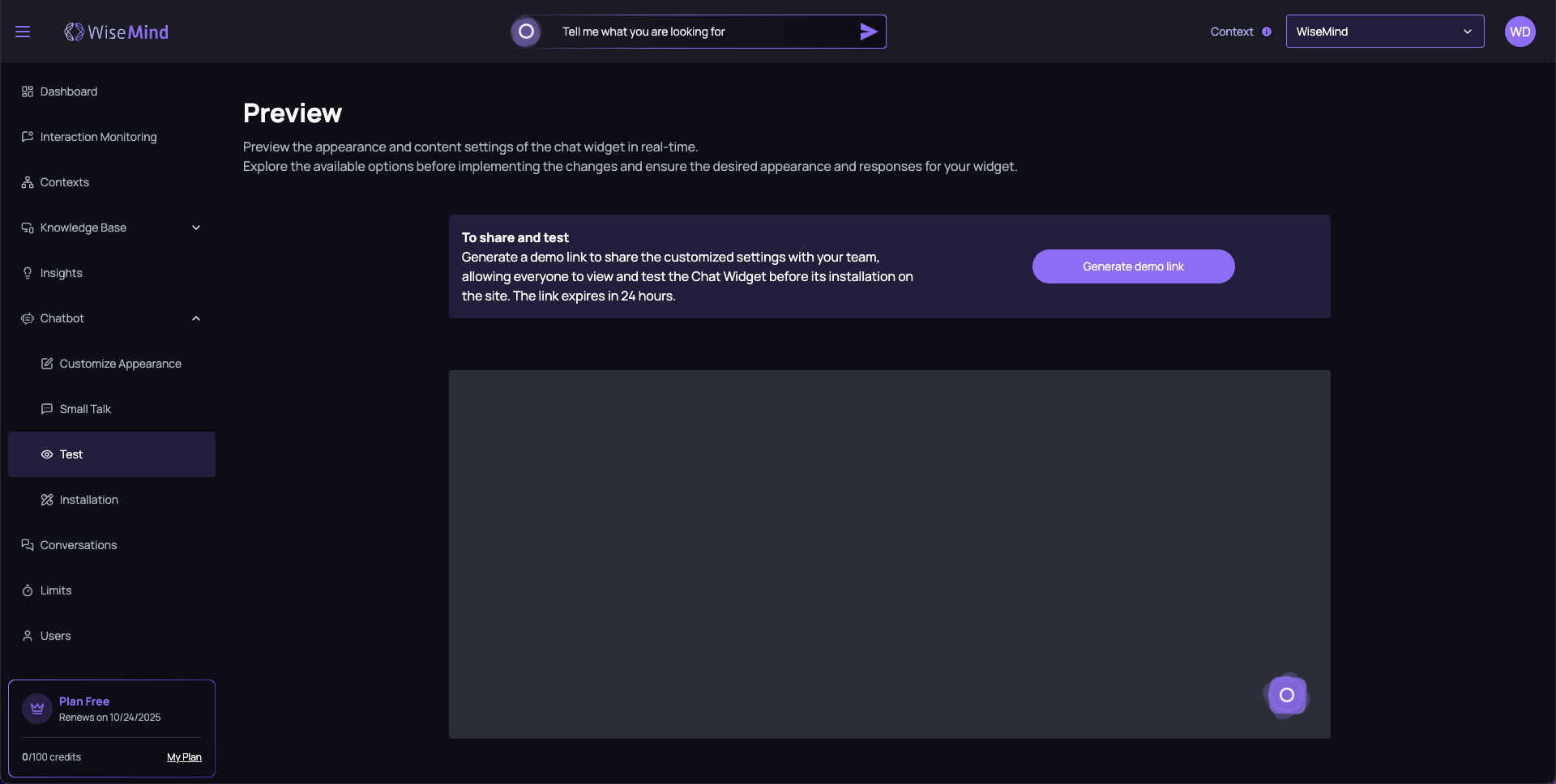Image resolution: width=1556 pixels, height=784 pixels.
Task: Click the Plan Free crown icon
Action: point(37,709)
